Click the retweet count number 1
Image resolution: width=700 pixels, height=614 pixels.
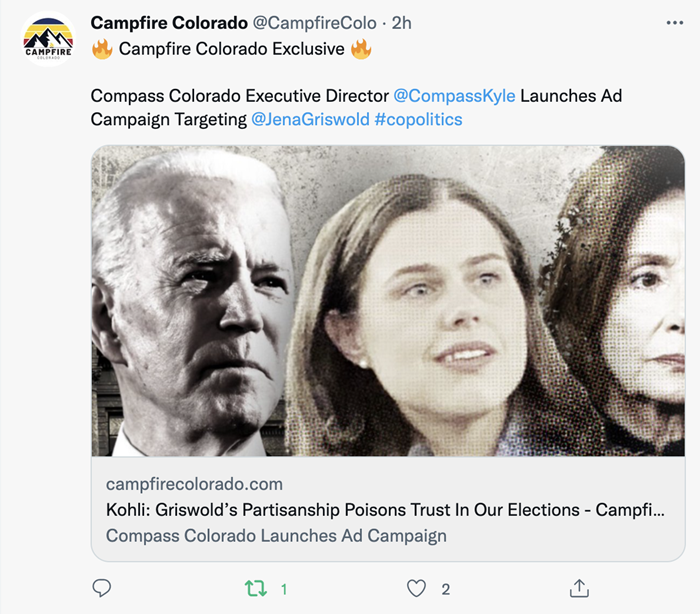(284, 589)
